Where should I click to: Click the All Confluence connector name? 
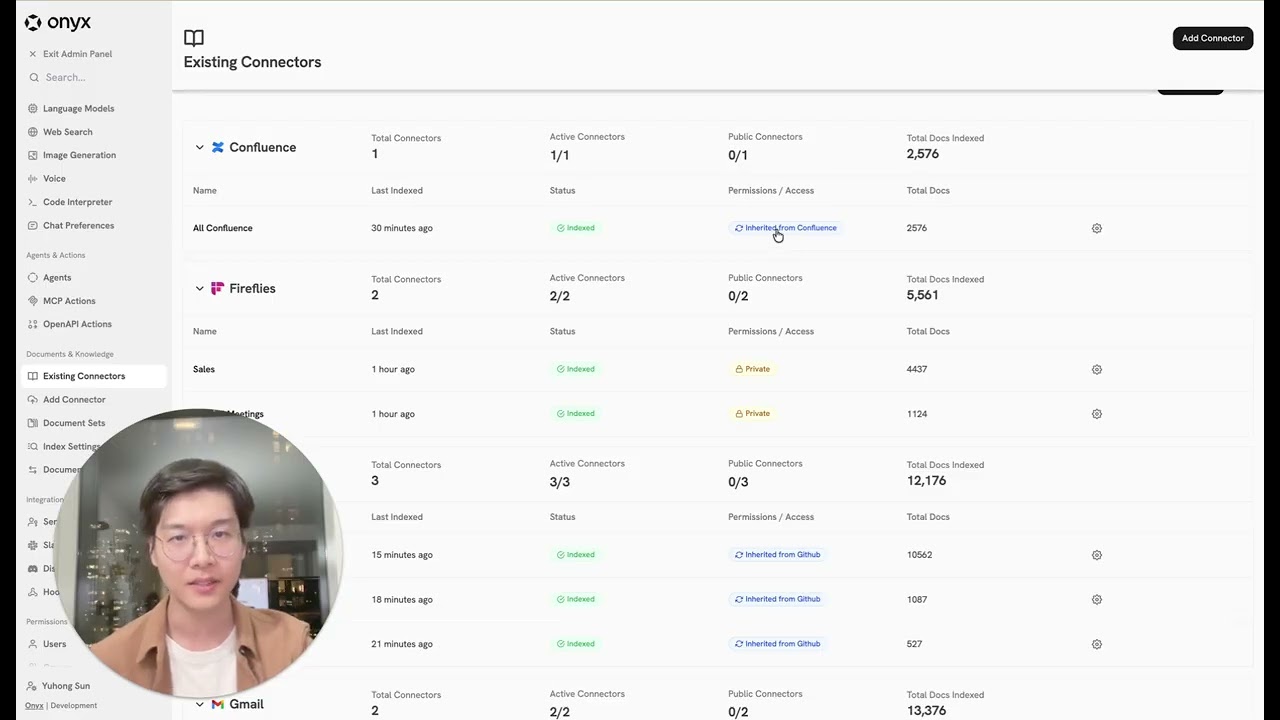[223, 228]
